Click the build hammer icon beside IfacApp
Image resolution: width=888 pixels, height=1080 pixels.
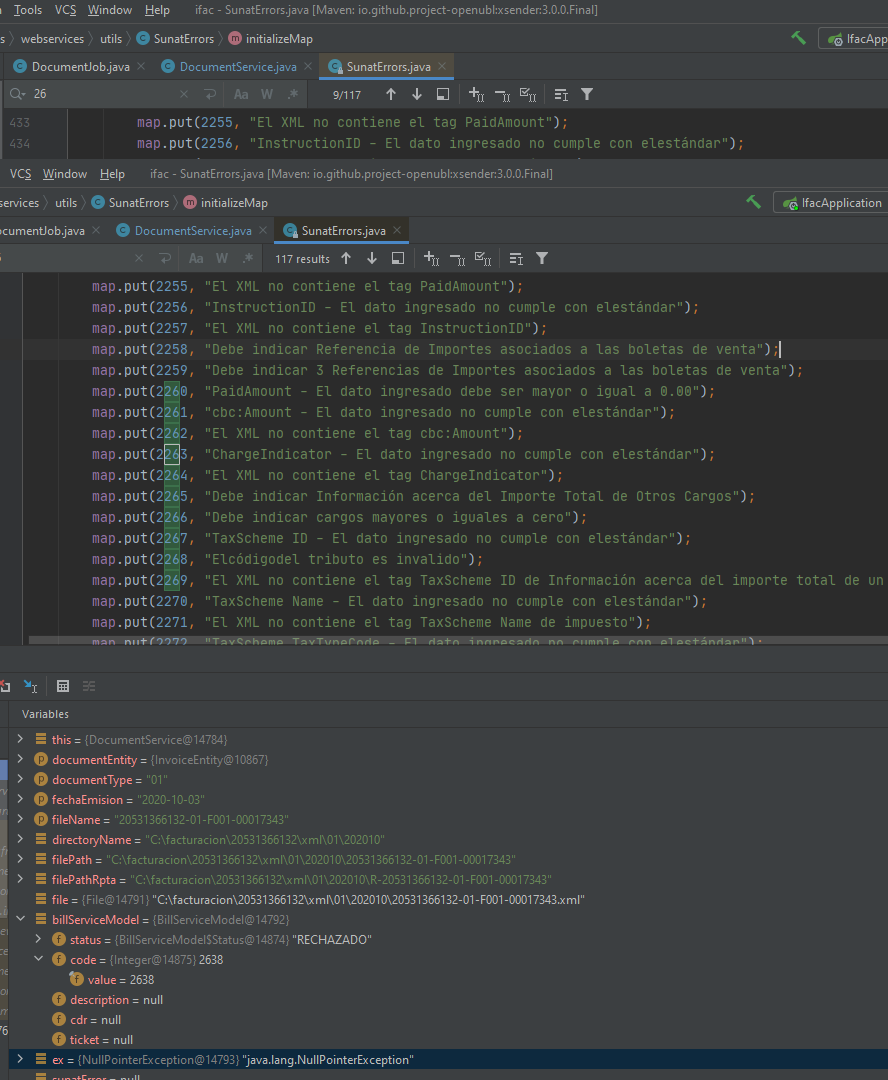[798, 38]
